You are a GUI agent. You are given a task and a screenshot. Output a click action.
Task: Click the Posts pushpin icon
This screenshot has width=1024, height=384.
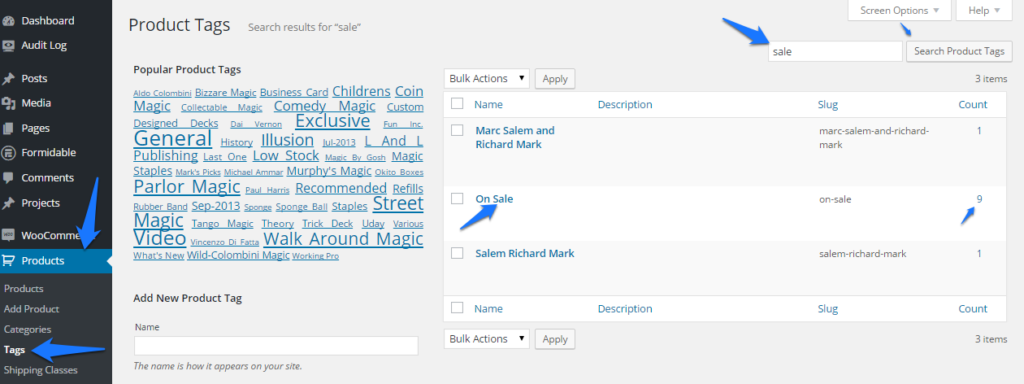click(x=8, y=78)
